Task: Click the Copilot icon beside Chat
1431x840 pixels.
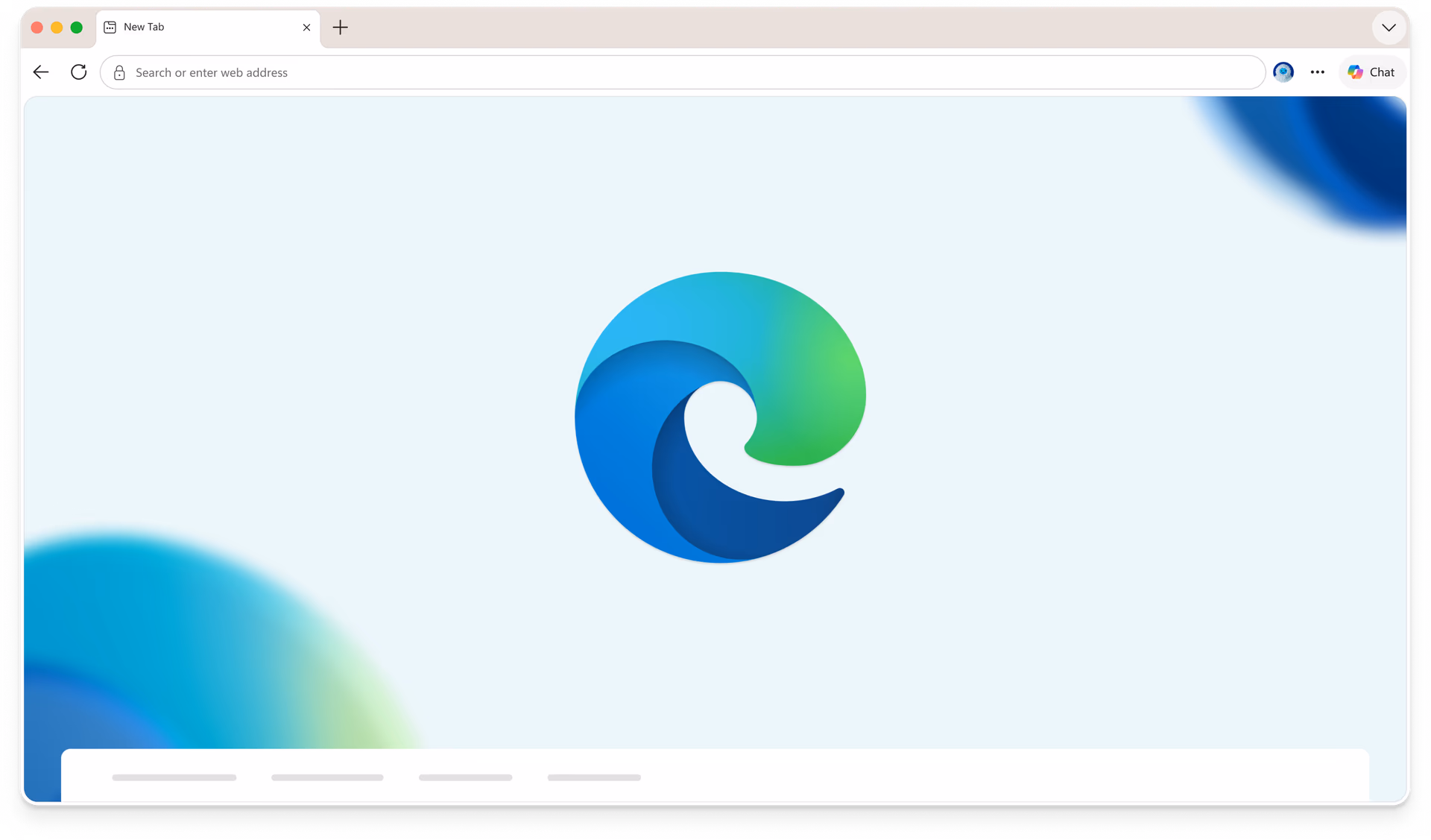Action: 1356,72
